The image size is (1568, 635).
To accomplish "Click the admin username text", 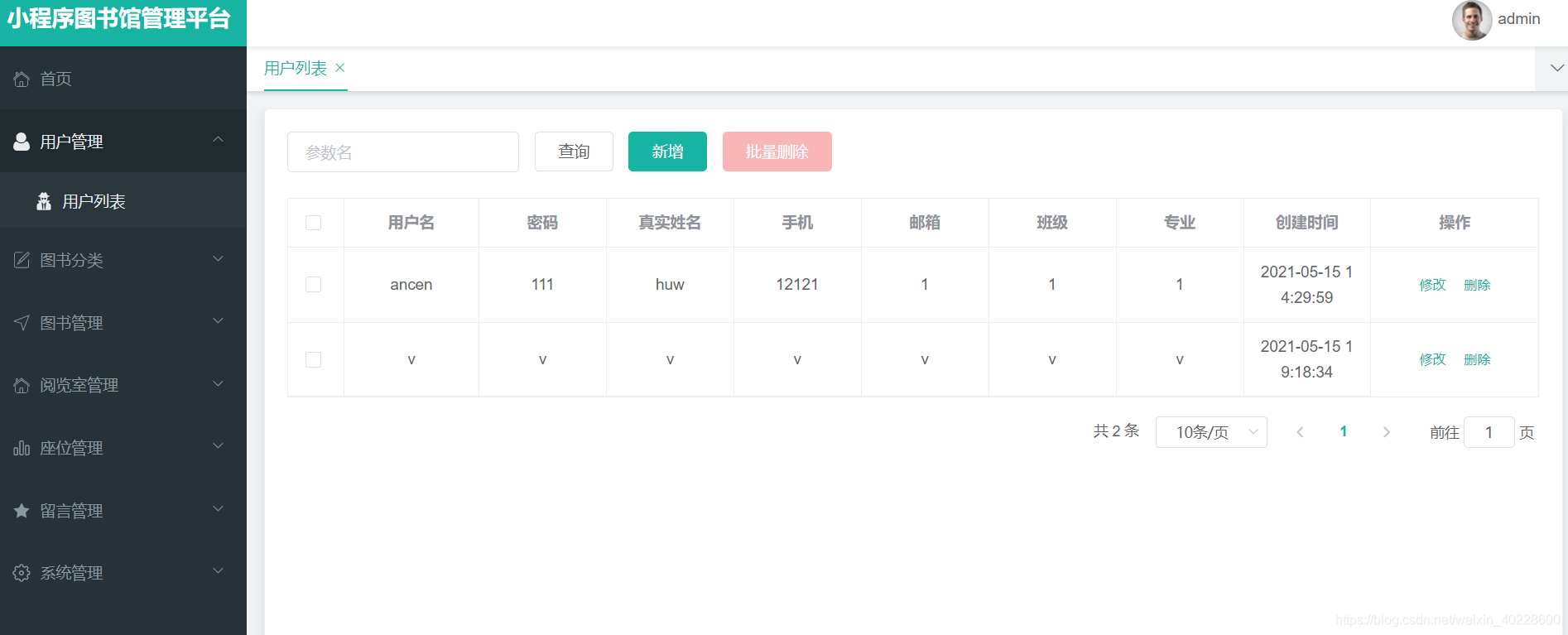I will coord(1519,18).
